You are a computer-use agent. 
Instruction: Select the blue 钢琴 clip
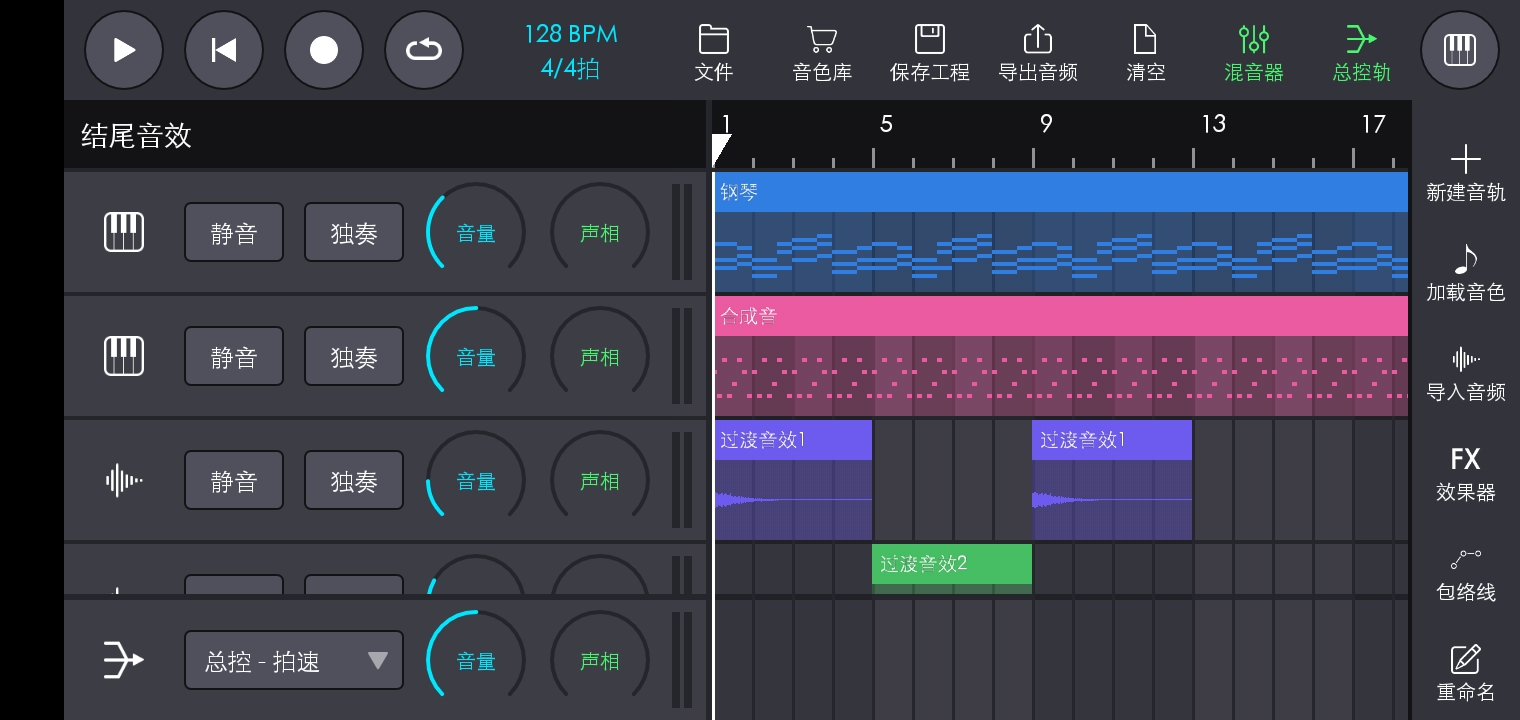coord(1061,232)
